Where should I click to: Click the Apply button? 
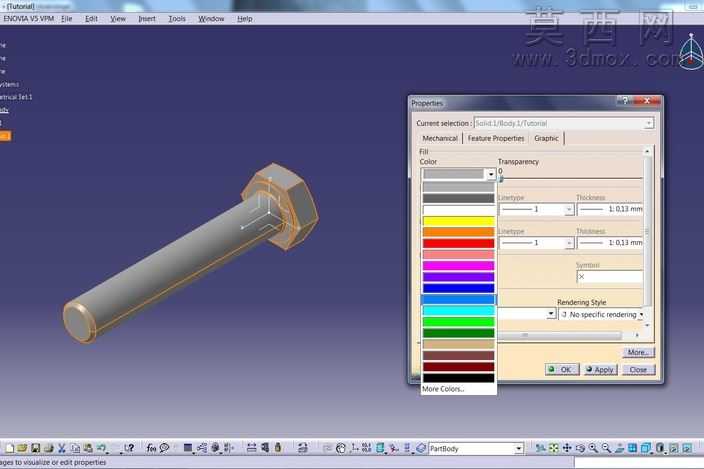[600, 369]
